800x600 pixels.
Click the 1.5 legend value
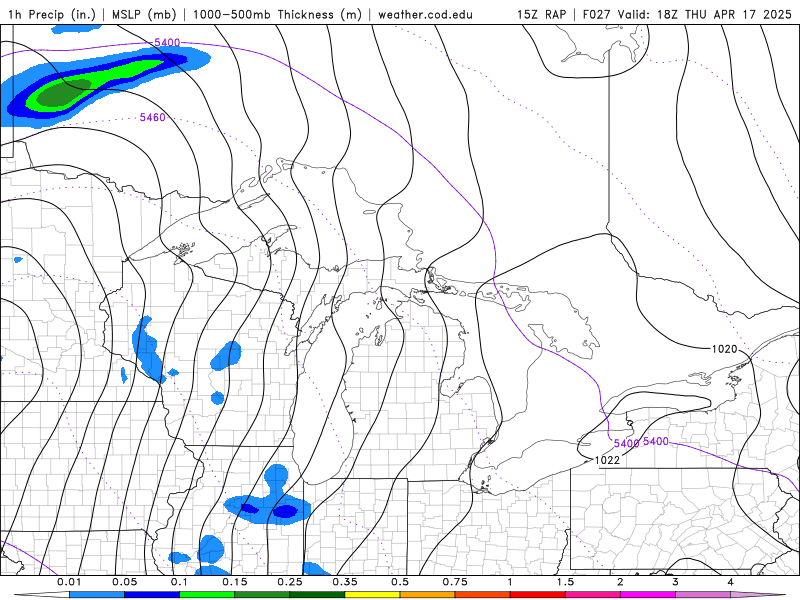click(565, 582)
